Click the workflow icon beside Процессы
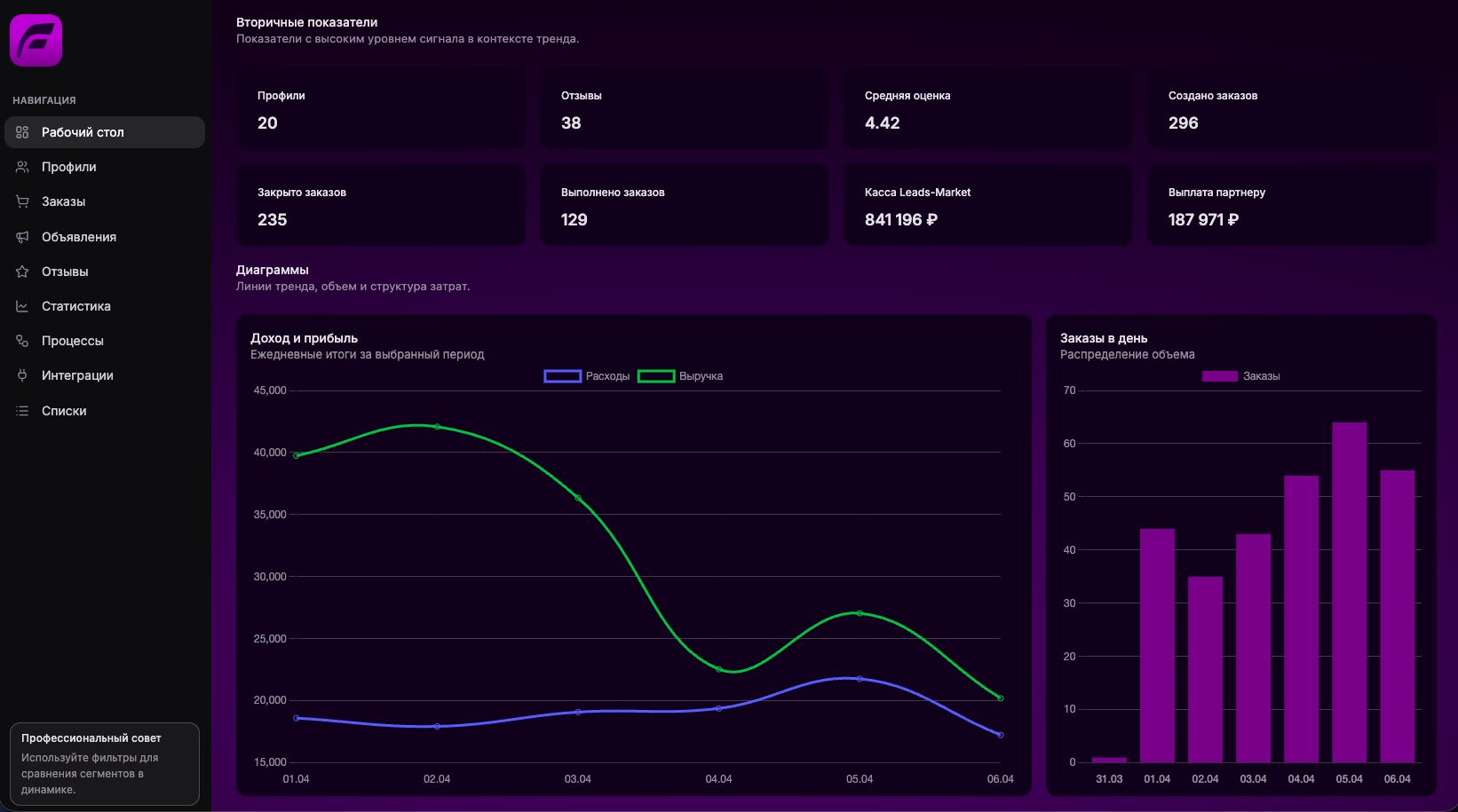The width and height of the screenshot is (1458, 812). pos(22,341)
